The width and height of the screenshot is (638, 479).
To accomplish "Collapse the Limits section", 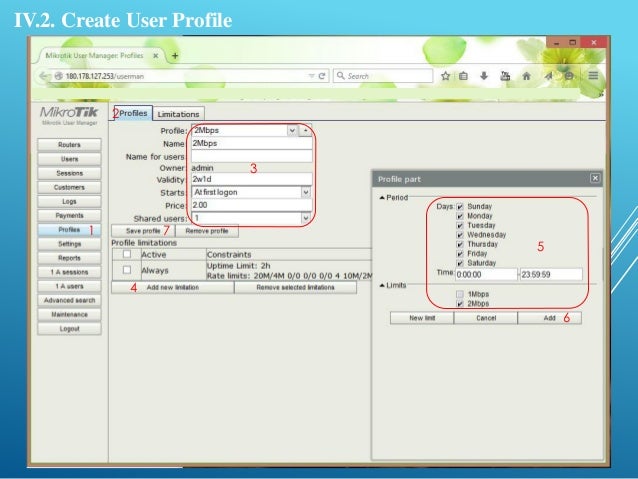I will 382,285.
